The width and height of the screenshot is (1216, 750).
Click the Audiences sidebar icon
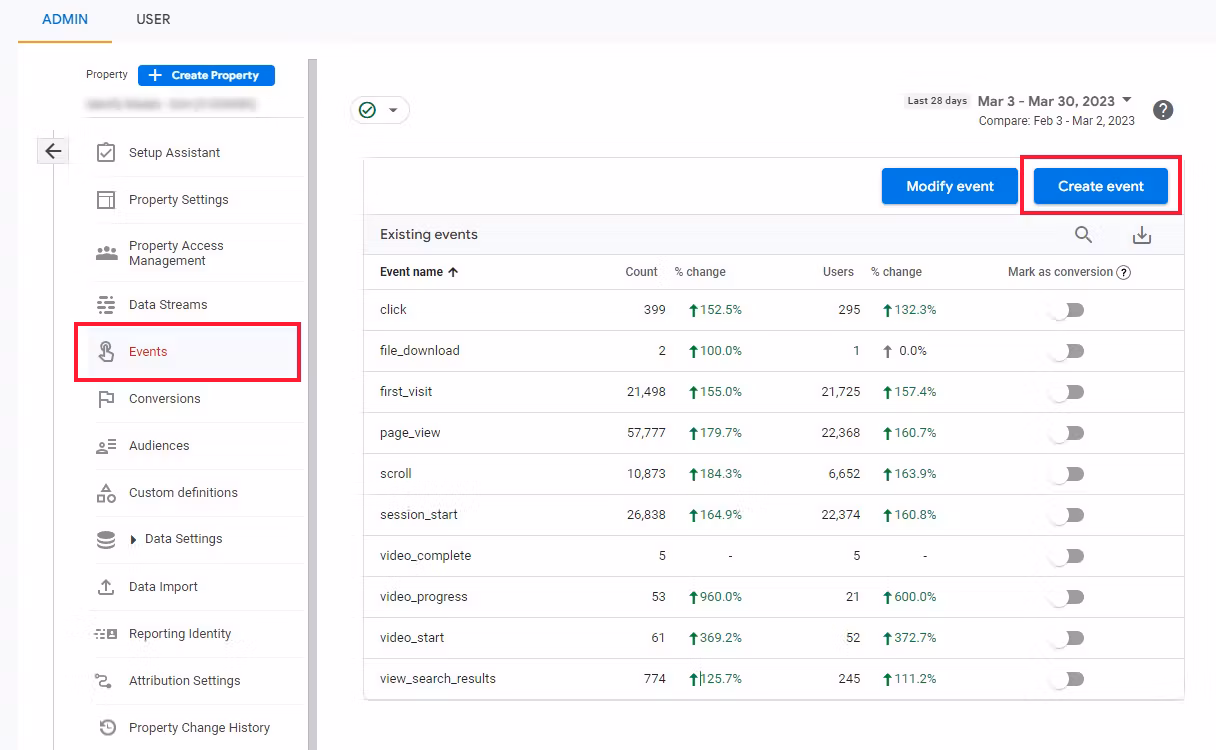(105, 445)
